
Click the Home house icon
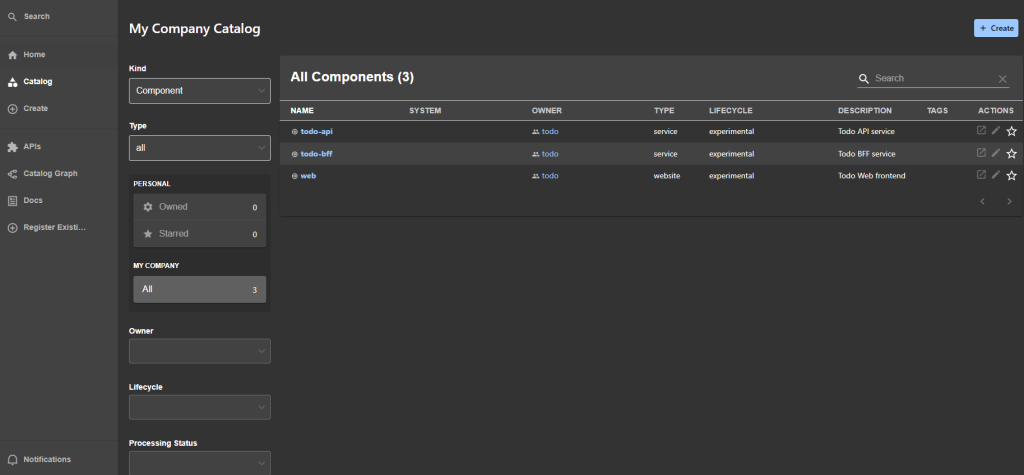pyautogui.click(x=12, y=56)
